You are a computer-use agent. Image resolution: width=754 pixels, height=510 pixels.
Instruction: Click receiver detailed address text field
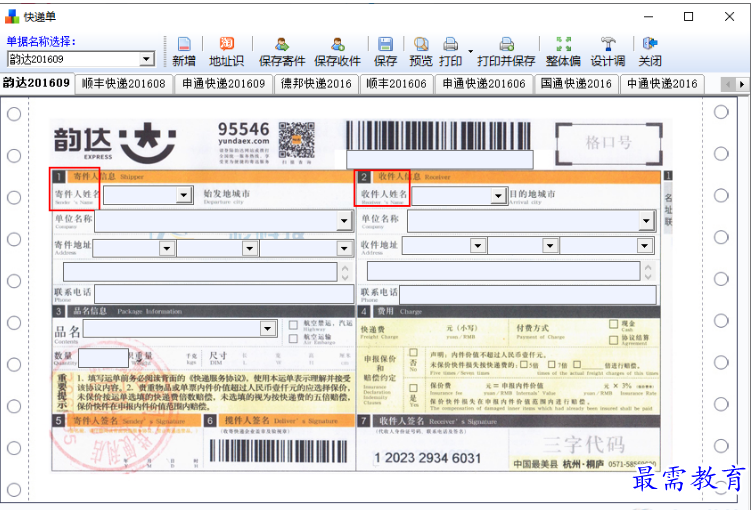click(503, 271)
